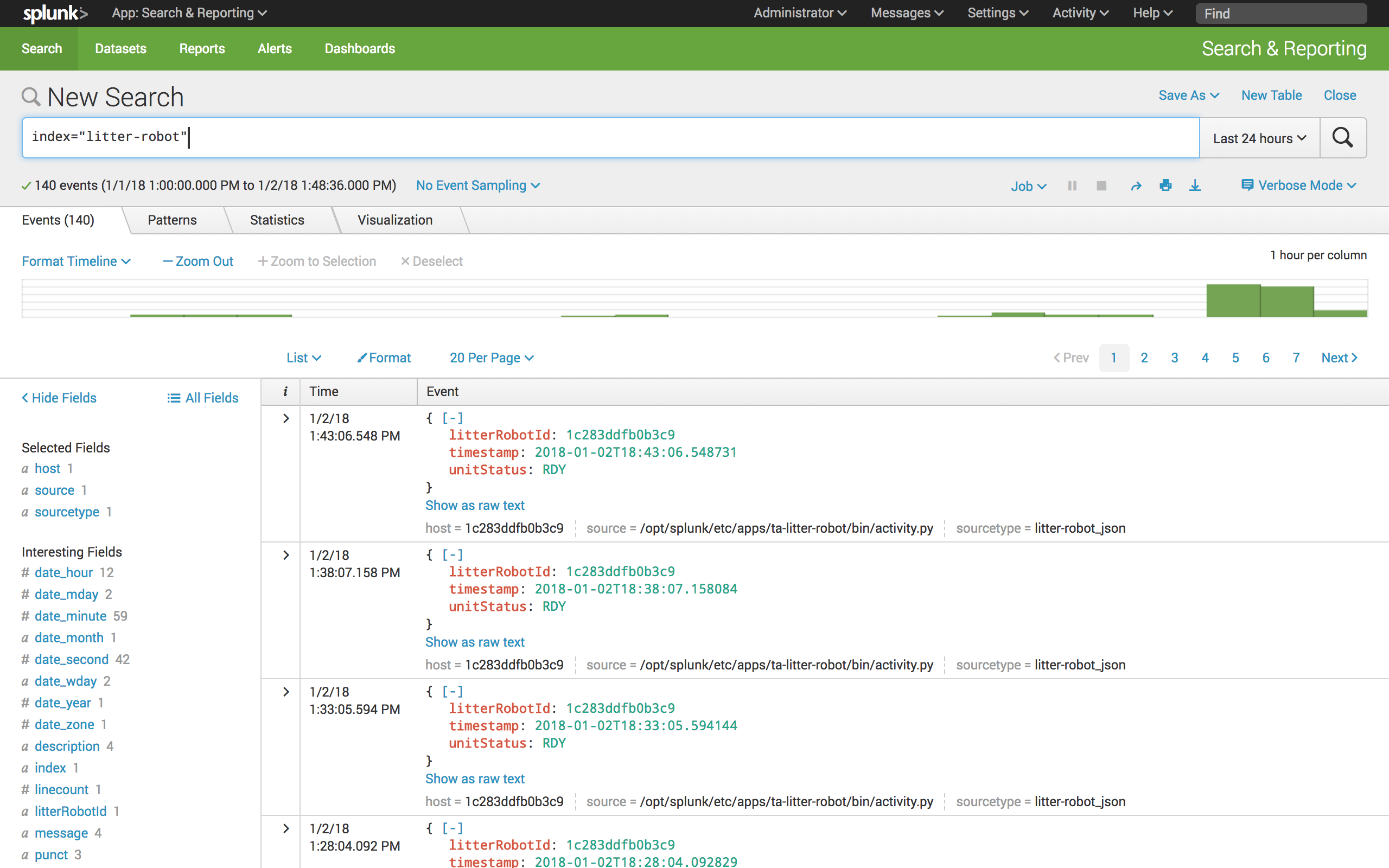Open the date_hour field
1389x868 pixels.
click(63, 572)
